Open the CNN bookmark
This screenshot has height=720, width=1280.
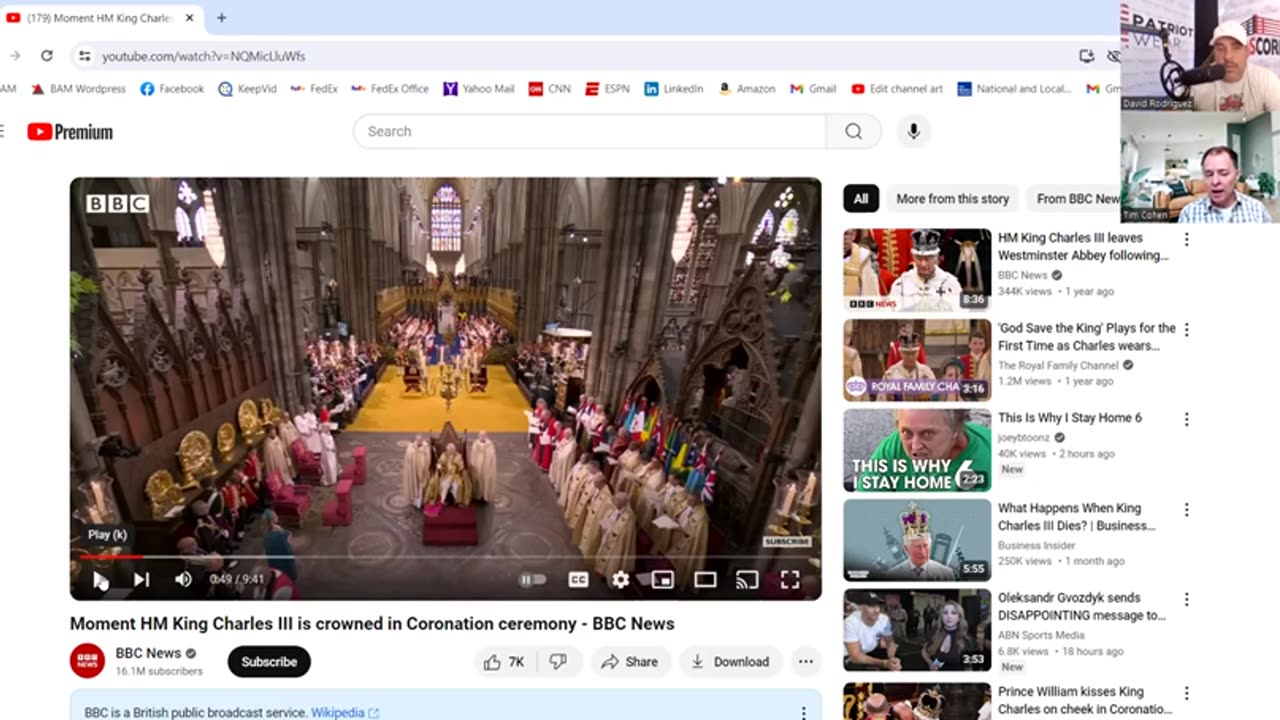tap(550, 89)
